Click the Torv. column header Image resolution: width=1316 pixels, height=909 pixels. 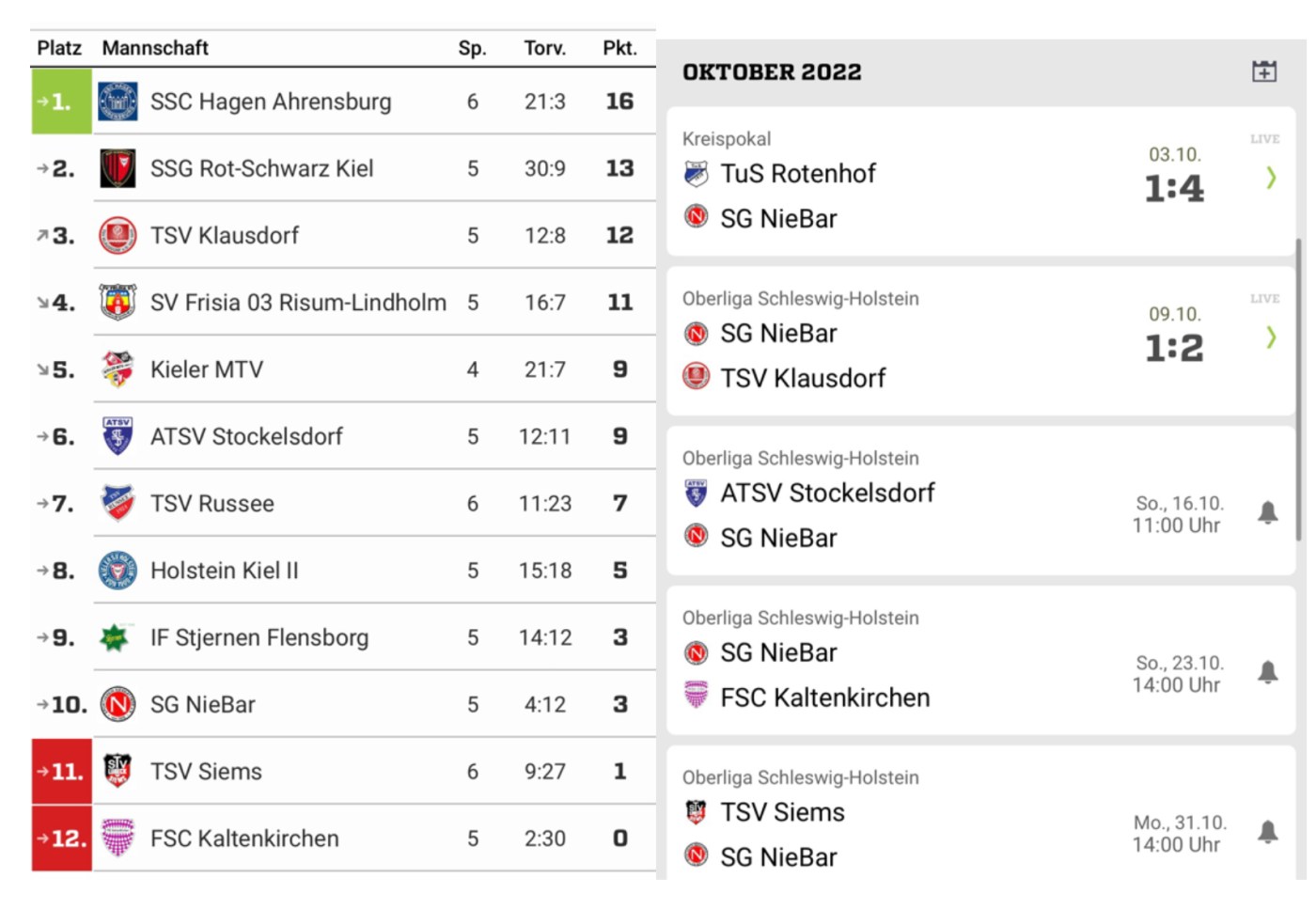point(544,48)
